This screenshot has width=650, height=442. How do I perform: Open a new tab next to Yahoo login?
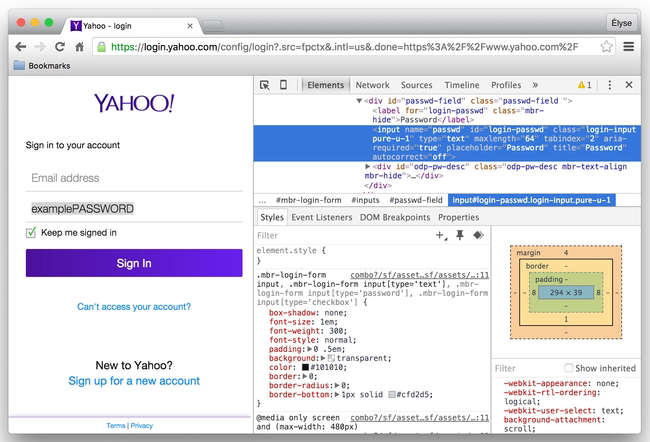pyautogui.click(x=213, y=26)
